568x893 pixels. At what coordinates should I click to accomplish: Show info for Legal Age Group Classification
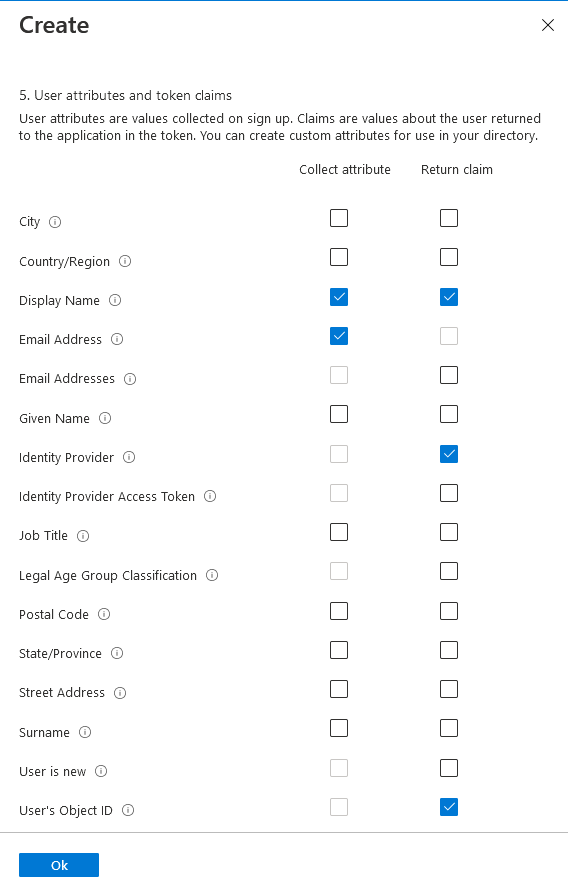[212, 575]
